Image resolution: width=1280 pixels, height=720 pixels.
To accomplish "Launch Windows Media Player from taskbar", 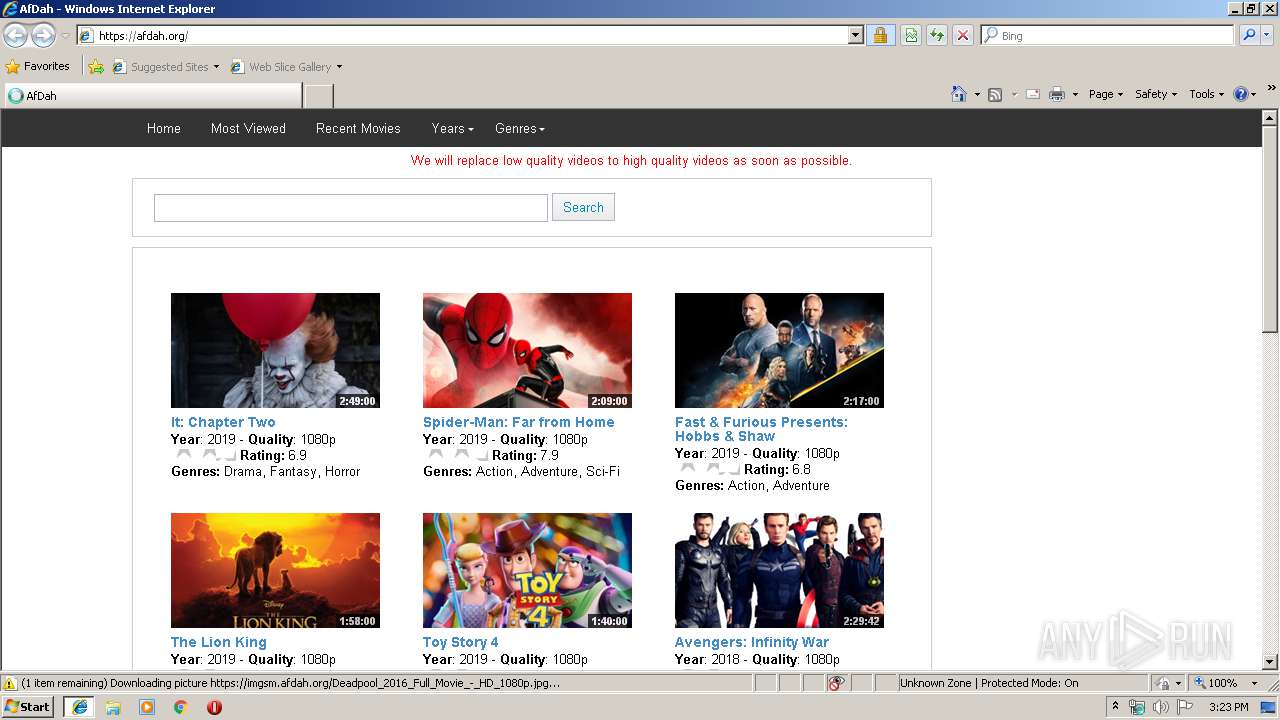I will pyautogui.click(x=147, y=707).
